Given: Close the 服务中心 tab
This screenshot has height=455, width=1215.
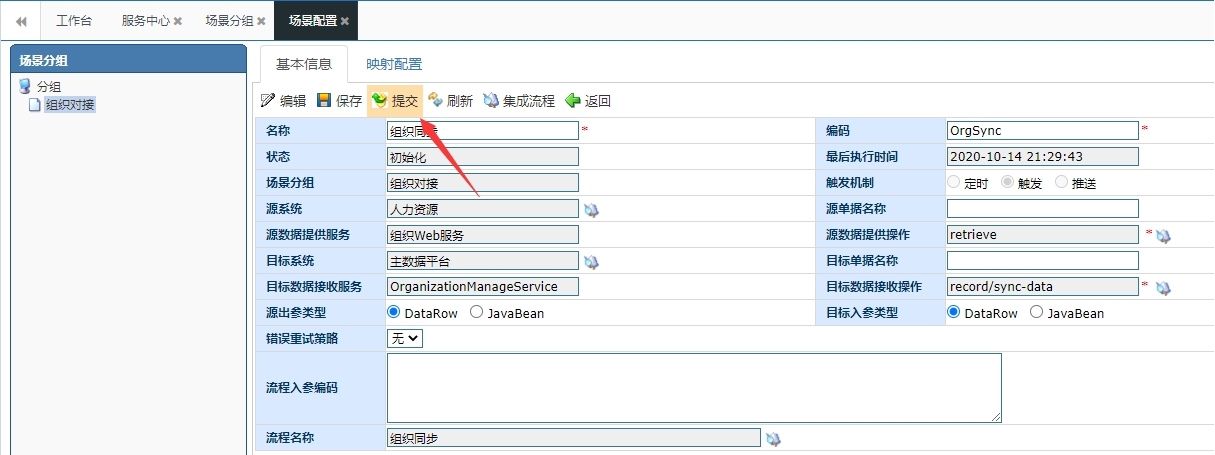Looking at the screenshot, I should click(178, 21).
